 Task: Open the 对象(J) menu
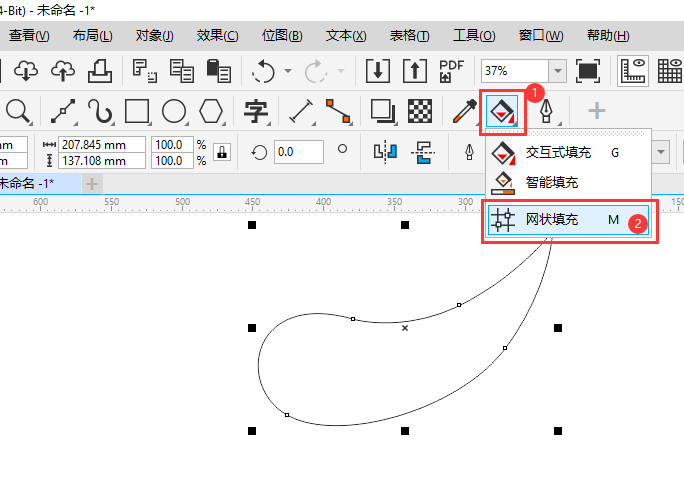[154, 35]
